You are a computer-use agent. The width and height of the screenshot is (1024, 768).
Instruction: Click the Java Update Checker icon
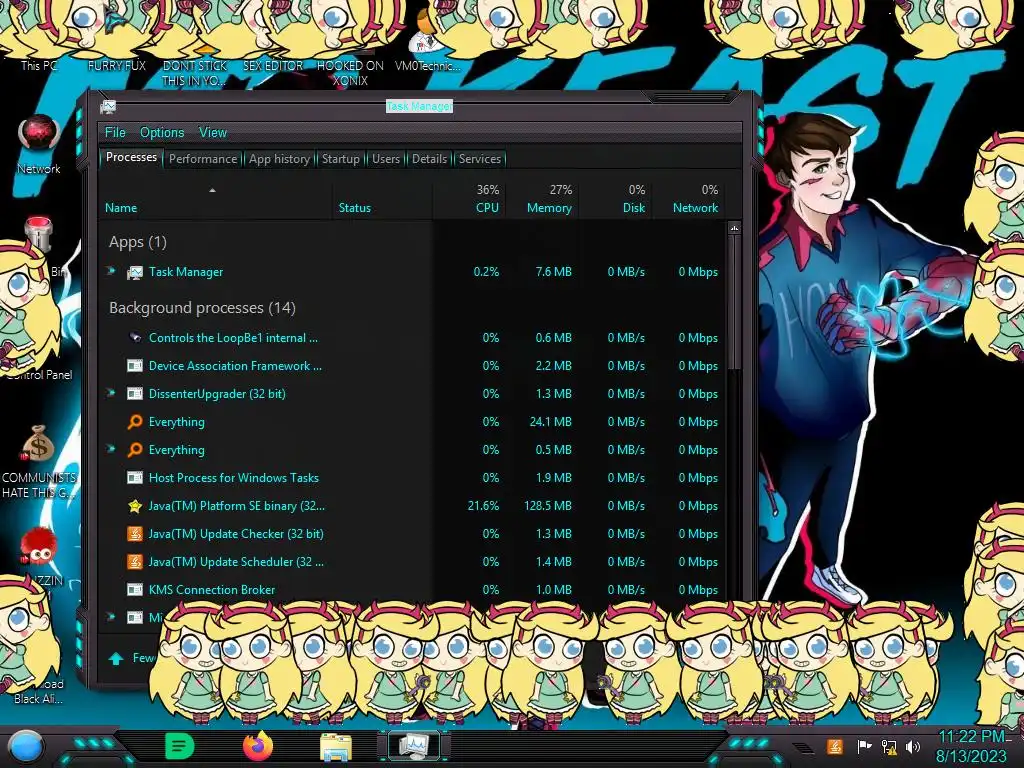click(135, 534)
